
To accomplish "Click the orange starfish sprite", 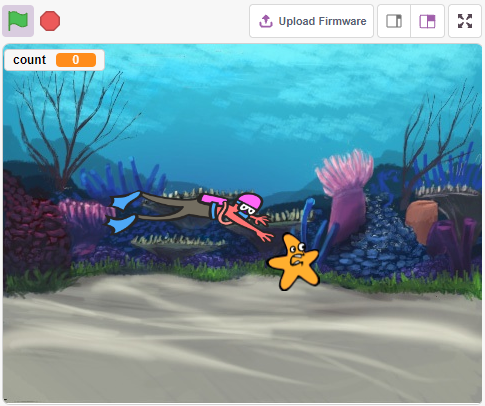I will point(293,262).
